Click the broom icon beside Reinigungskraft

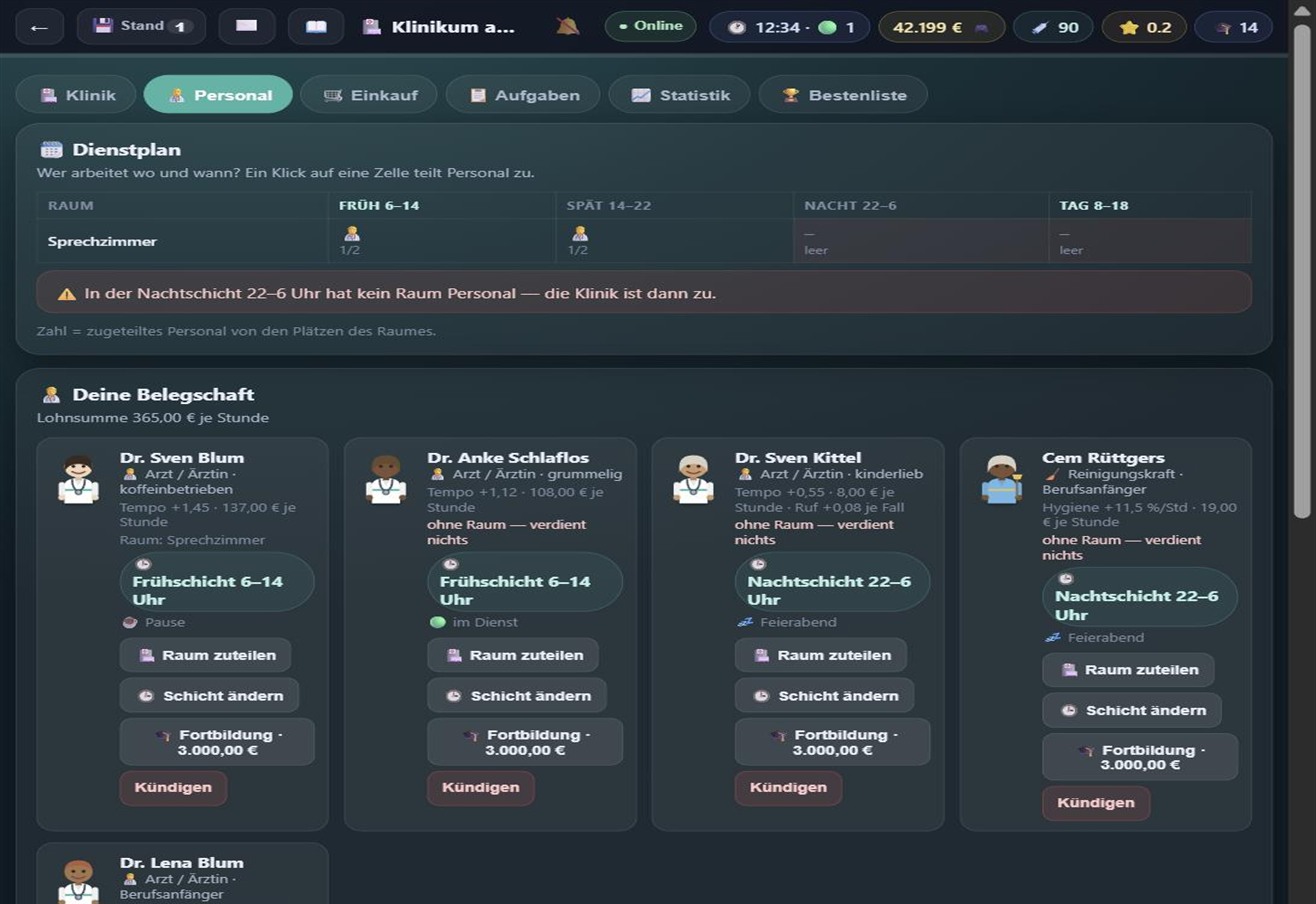[1052, 474]
